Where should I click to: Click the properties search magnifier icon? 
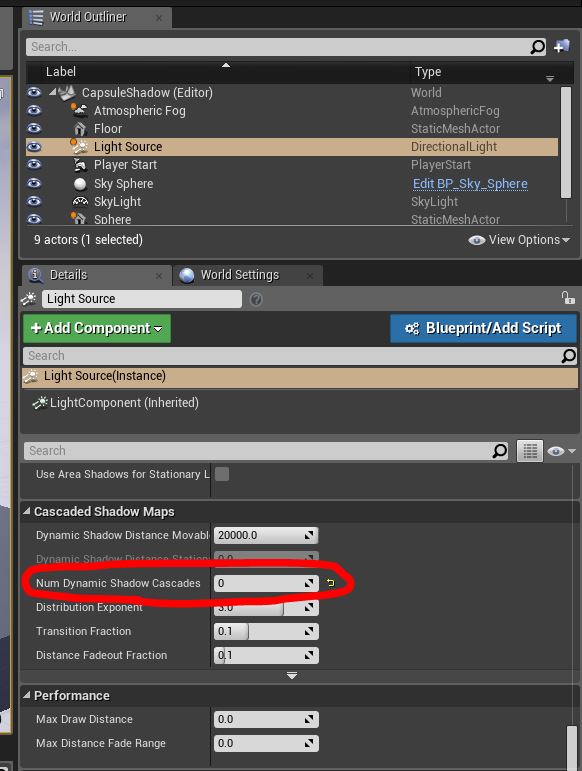click(x=499, y=450)
